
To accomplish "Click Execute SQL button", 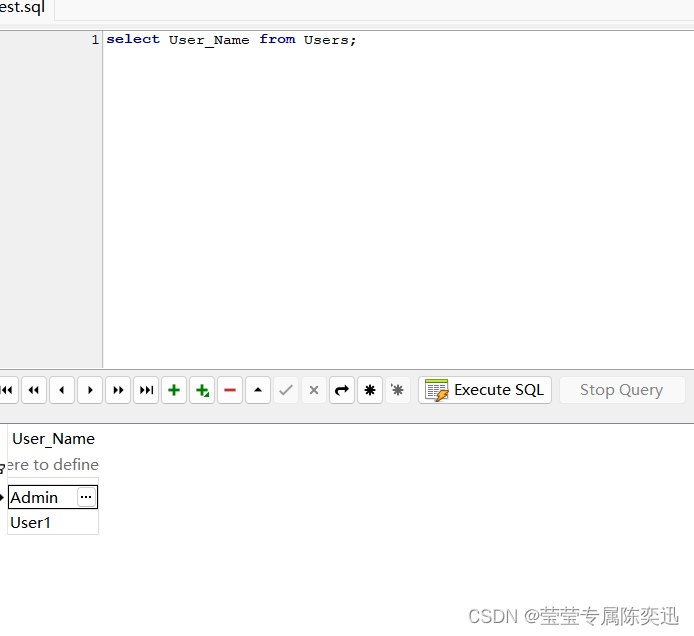I will (485, 390).
